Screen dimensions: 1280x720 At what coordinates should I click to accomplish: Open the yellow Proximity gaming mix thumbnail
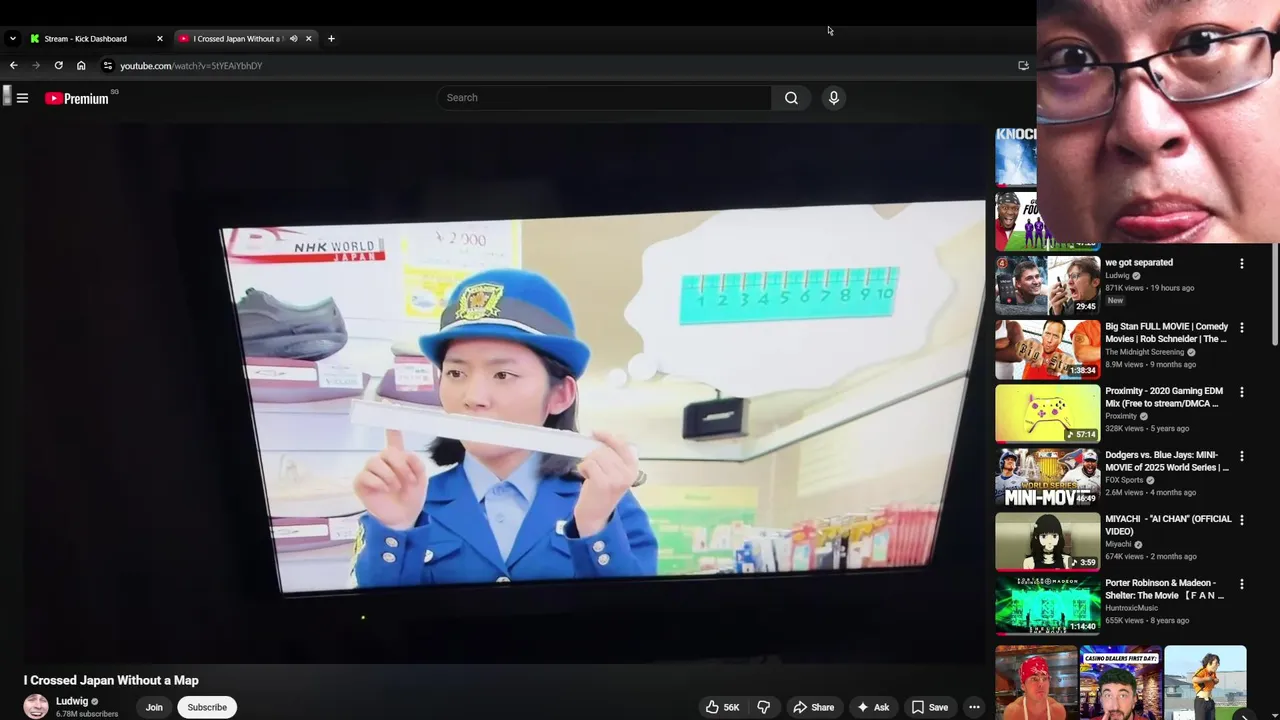click(1047, 413)
